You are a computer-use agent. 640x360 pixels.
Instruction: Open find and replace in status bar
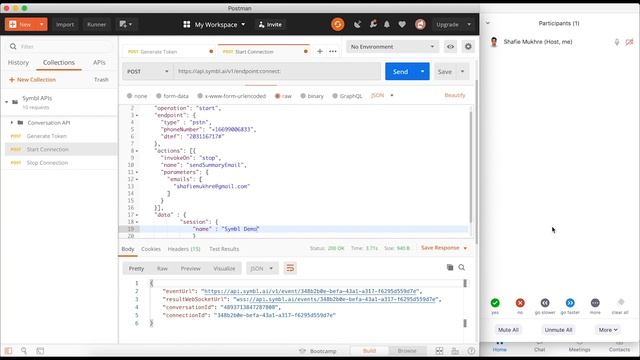[x=24, y=351]
